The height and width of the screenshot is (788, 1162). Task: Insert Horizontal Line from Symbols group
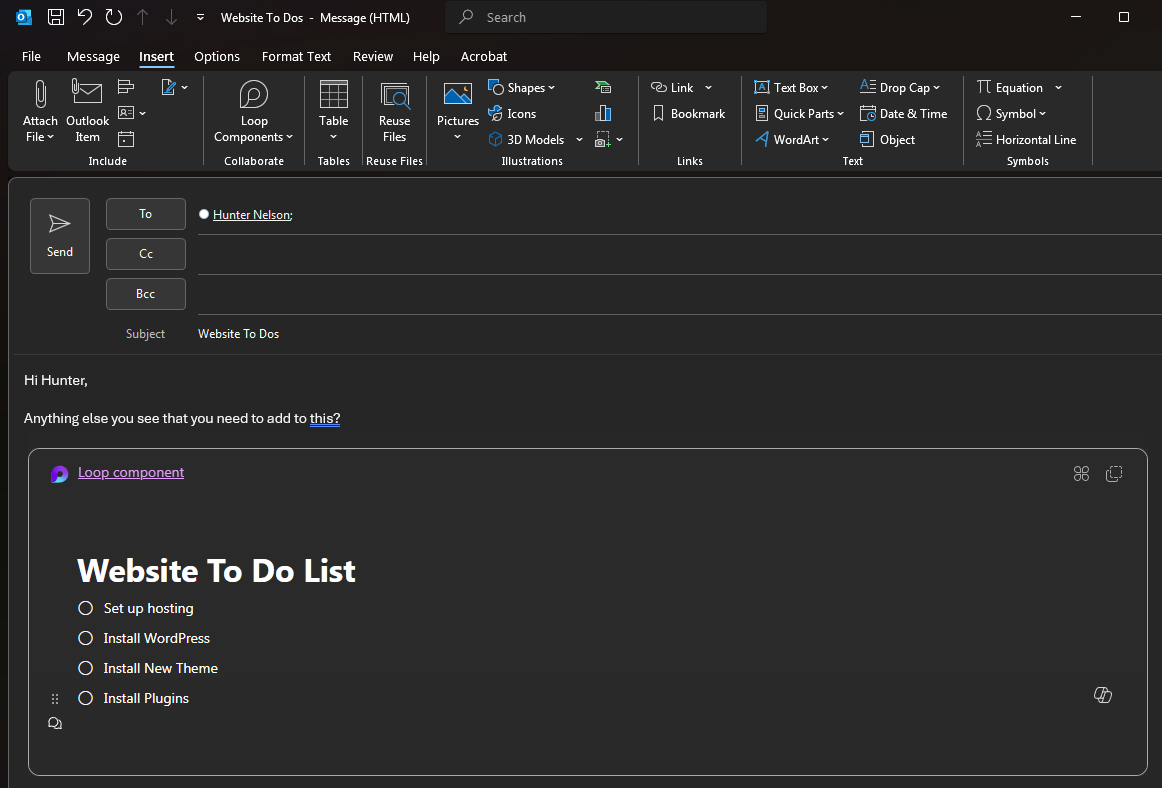pyautogui.click(x=1026, y=140)
